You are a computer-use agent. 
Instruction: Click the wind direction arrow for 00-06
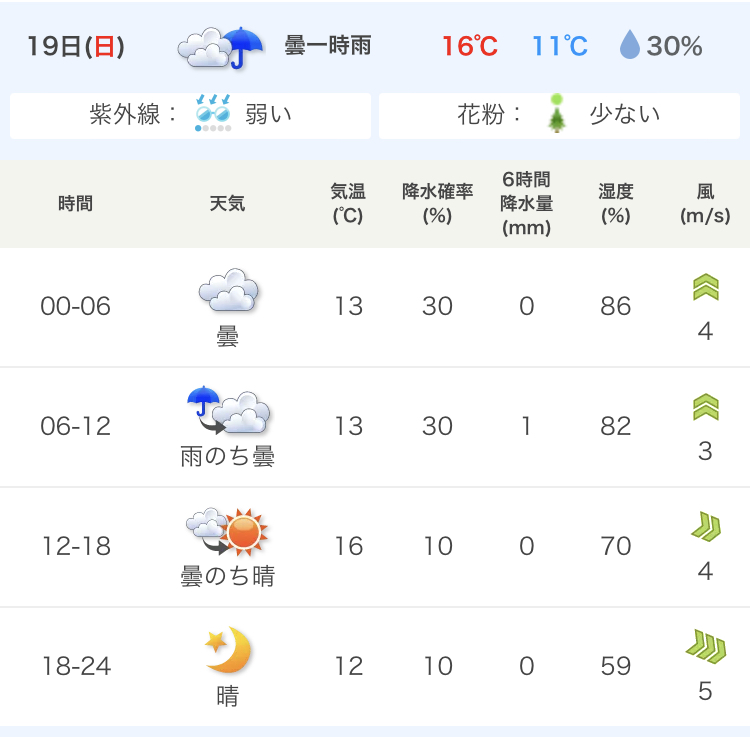706,287
